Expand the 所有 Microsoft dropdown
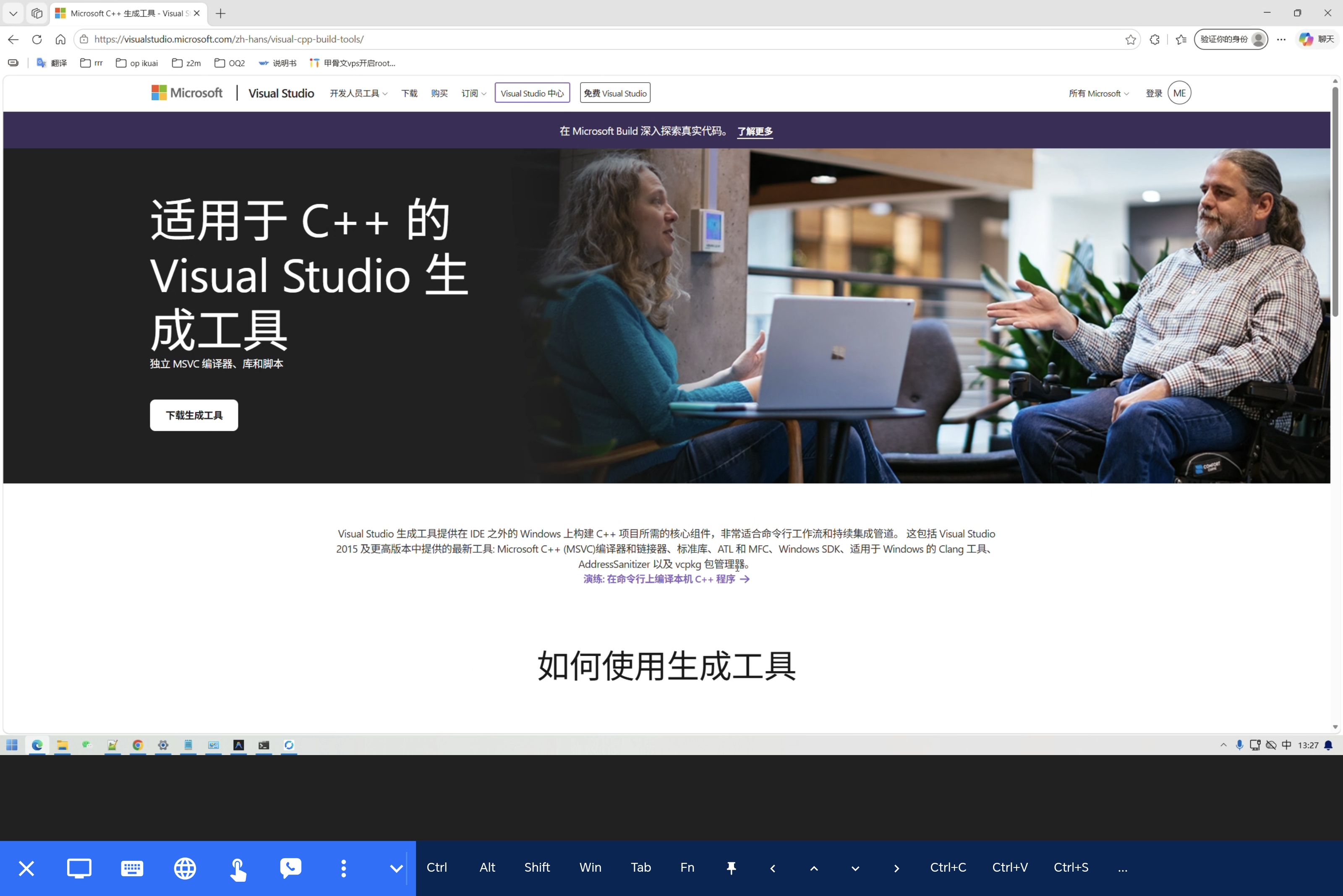 (1099, 93)
